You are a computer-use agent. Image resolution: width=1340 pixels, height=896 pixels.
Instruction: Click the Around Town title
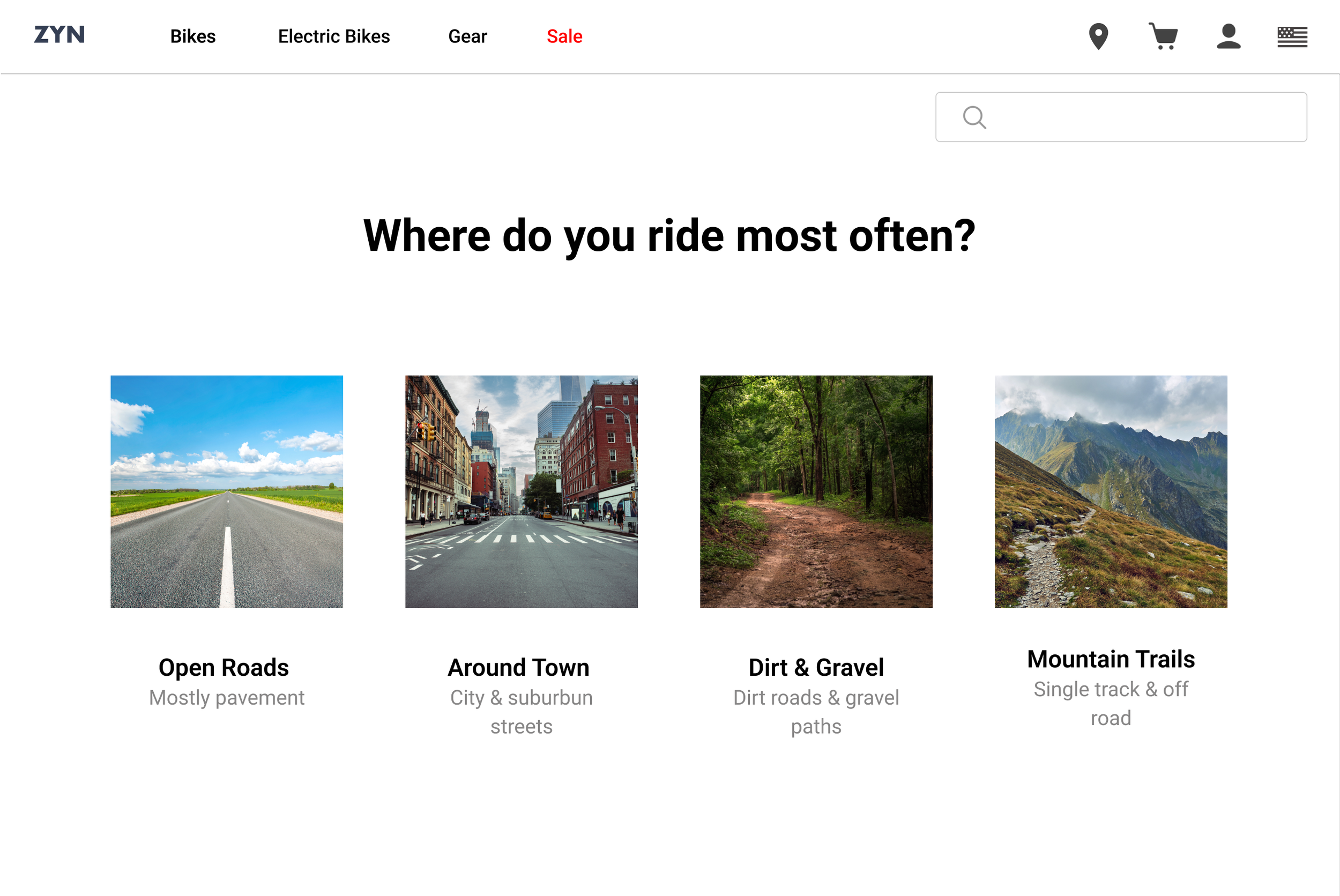(518, 667)
